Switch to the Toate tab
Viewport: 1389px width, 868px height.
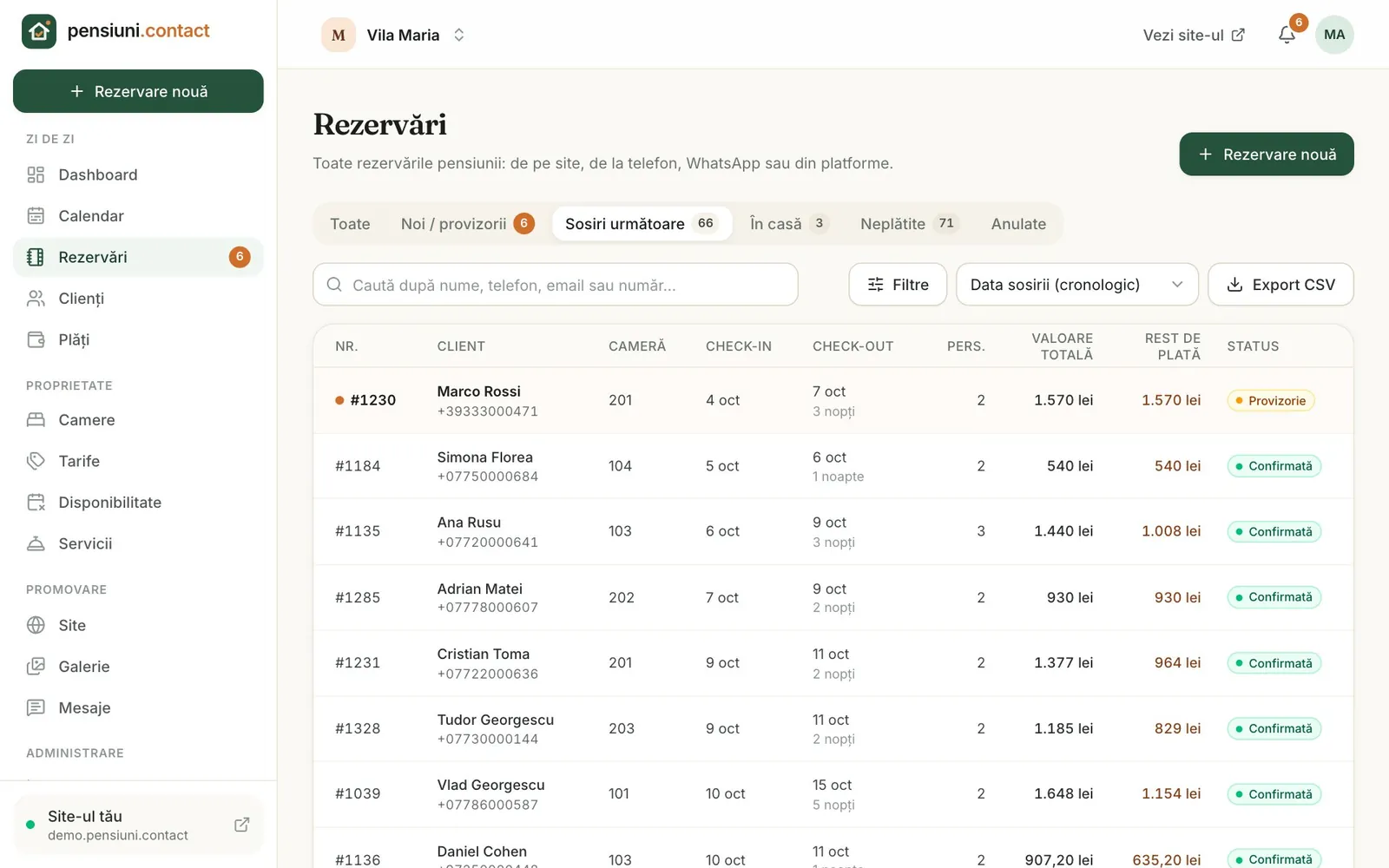pos(350,224)
